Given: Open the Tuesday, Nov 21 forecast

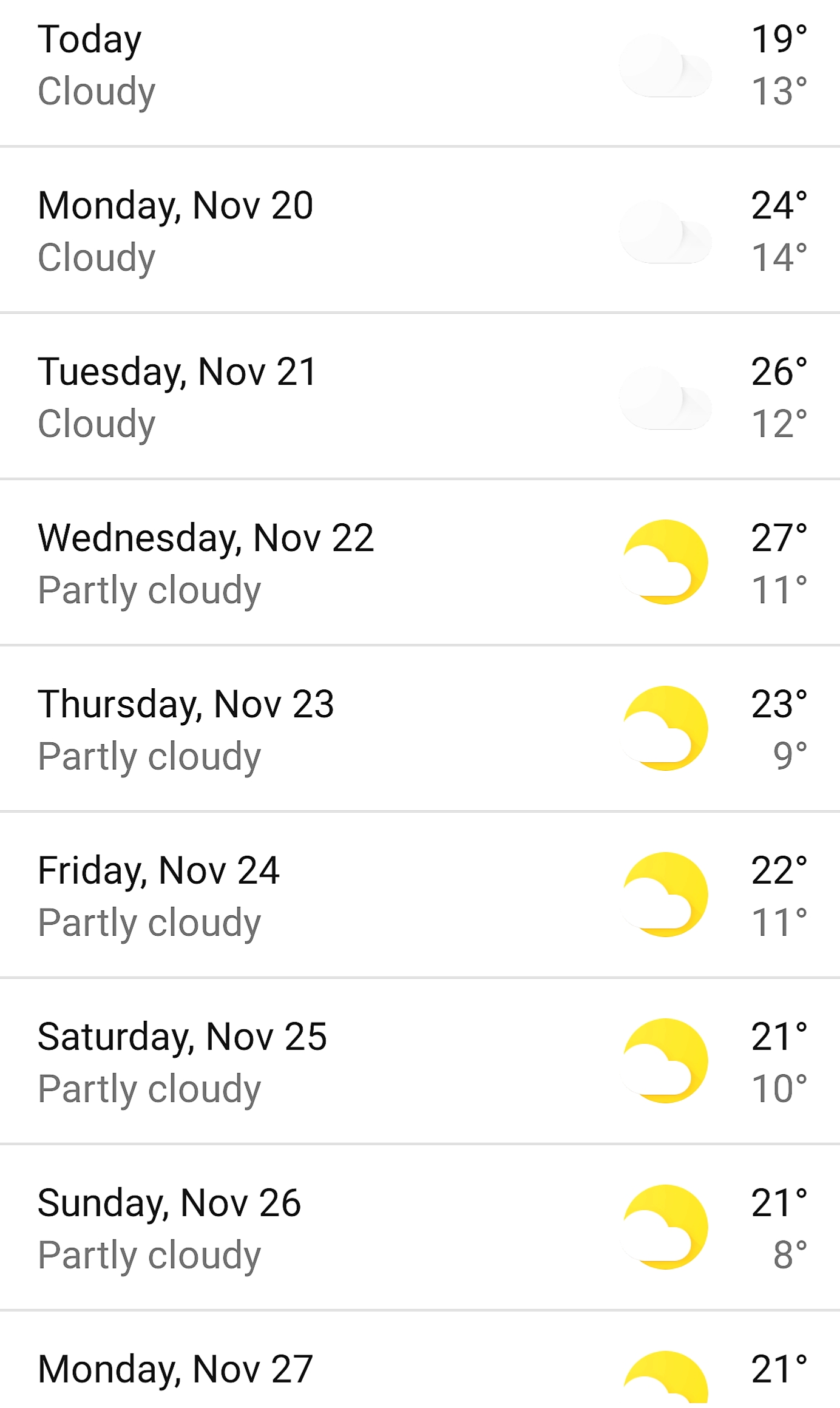Looking at the screenshot, I should point(420,396).
